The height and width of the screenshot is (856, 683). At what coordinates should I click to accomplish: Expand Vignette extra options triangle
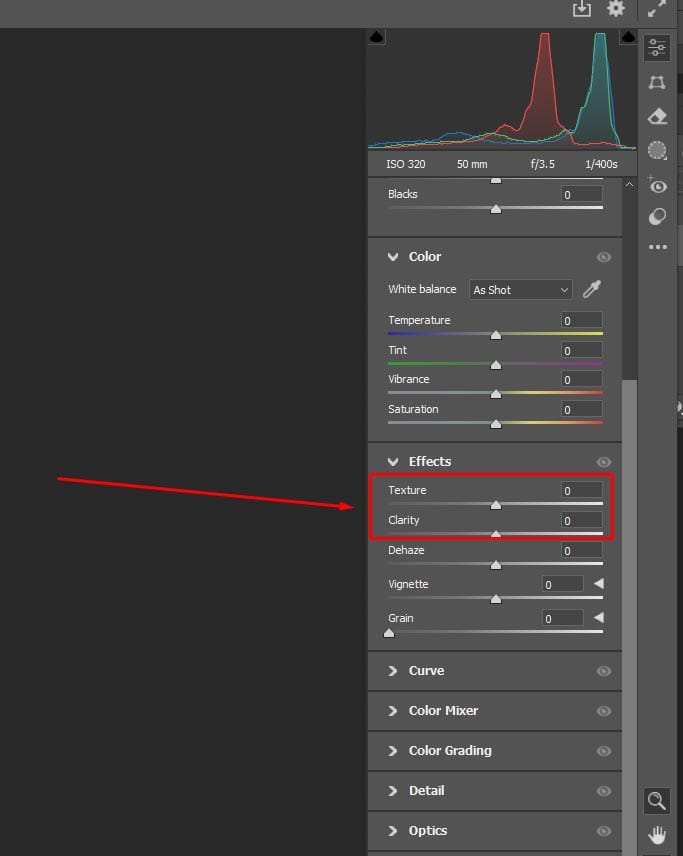click(599, 584)
